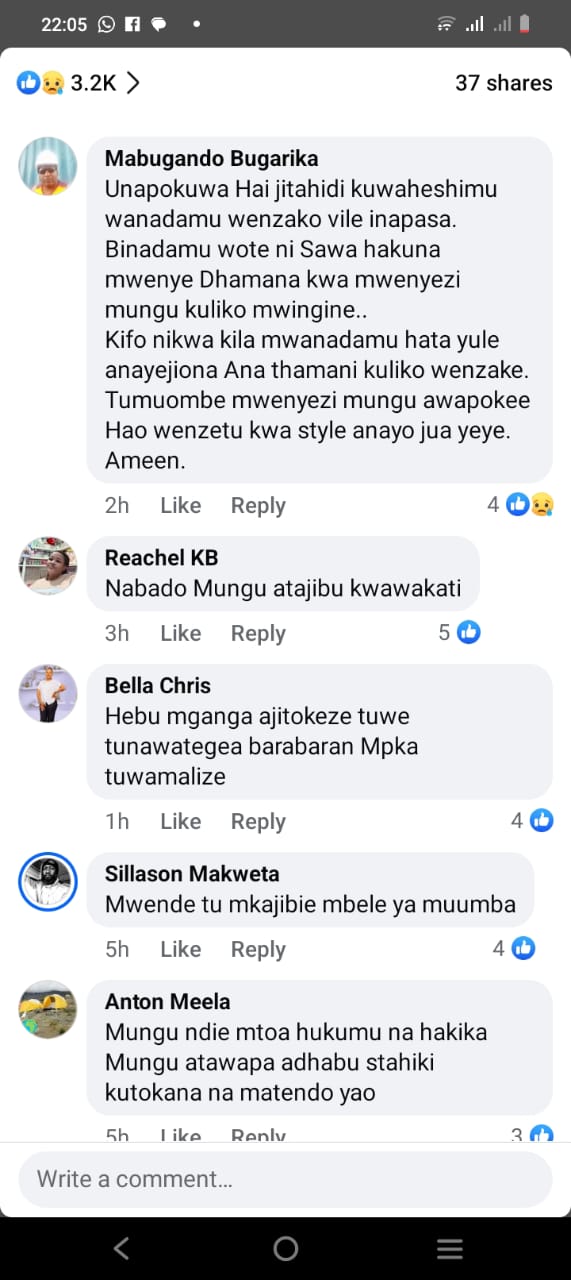Open Reachel KB's profile avatar
571x1280 pixels.
click(x=48, y=566)
